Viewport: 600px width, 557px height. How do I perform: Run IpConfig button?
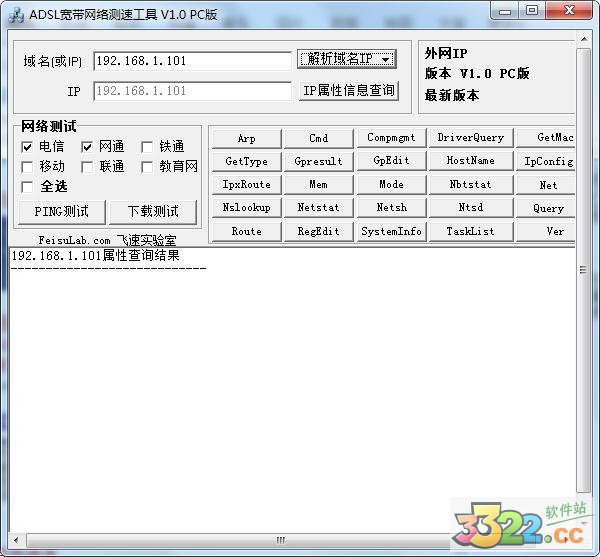tap(546, 161)
